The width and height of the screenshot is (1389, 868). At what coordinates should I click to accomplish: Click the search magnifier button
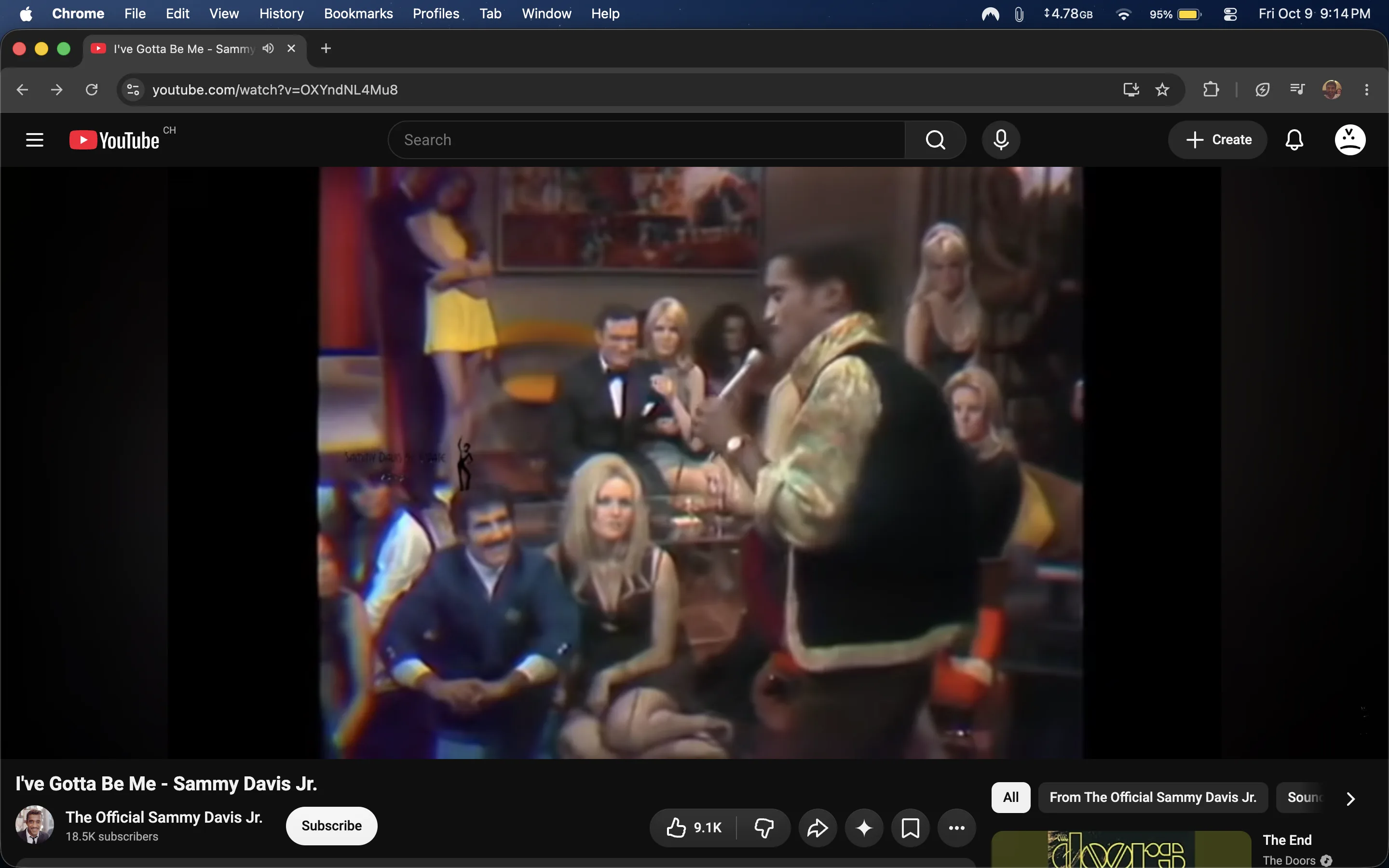click(935, 139)
